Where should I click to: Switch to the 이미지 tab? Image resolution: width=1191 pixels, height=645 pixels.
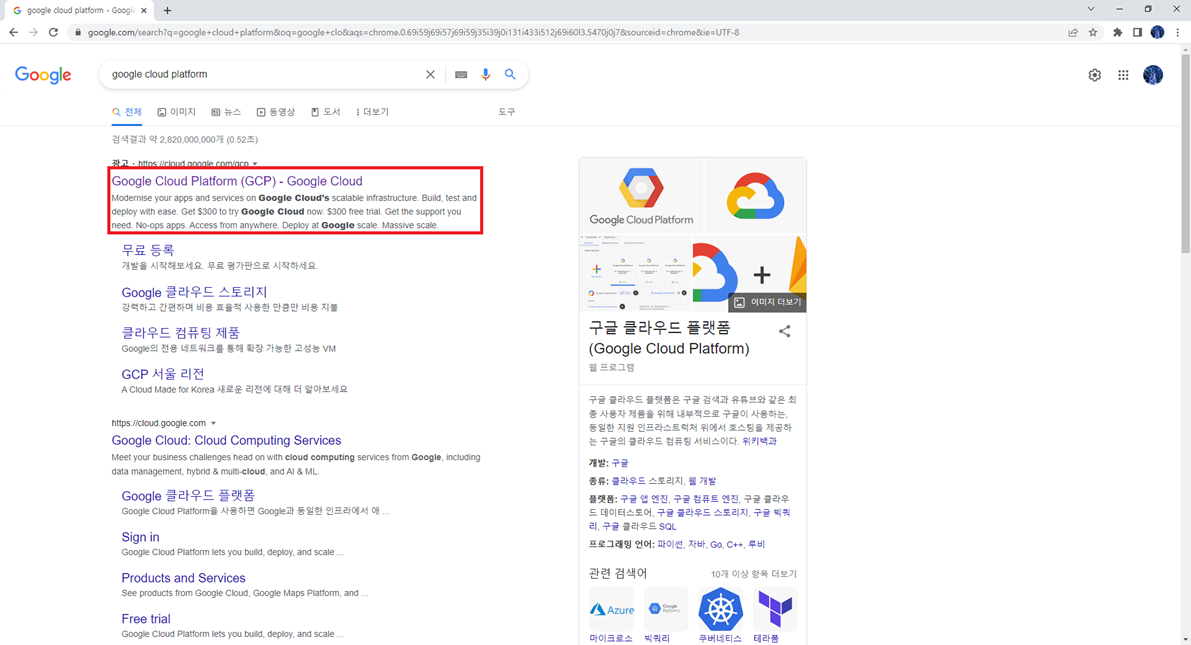pyautogui.click(x=176, y=112)
